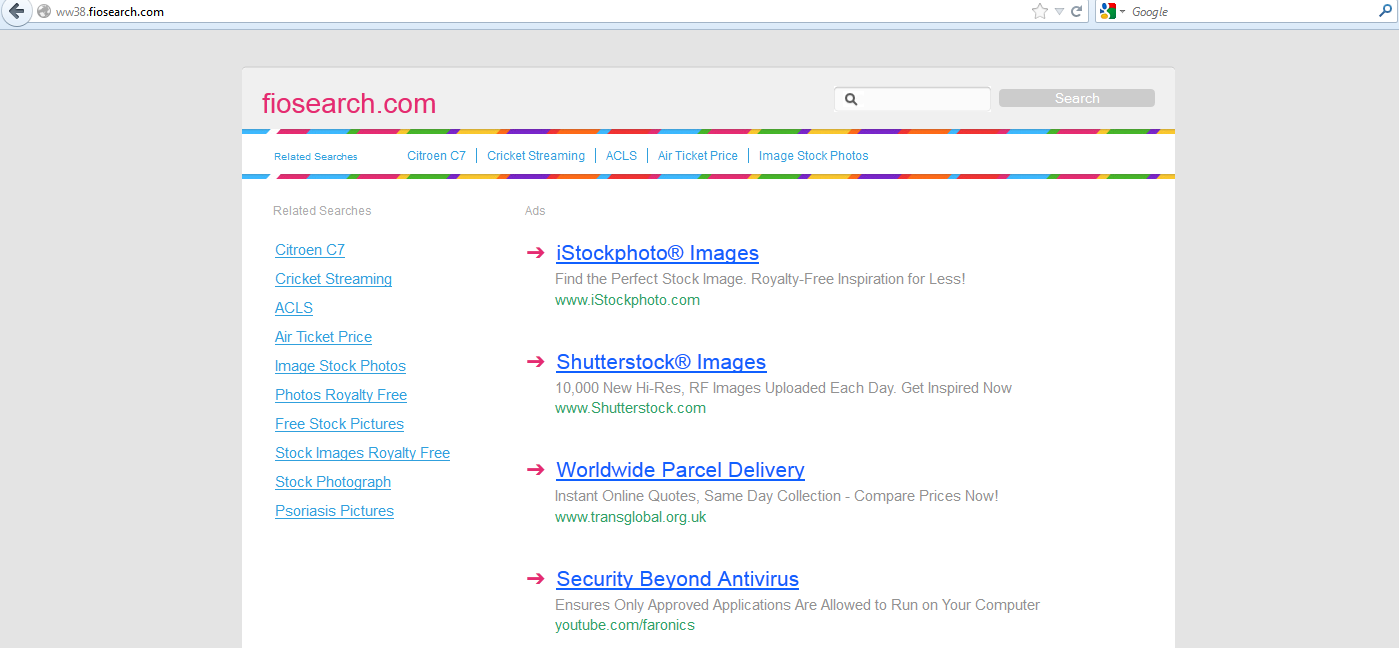
Task: Follow the Citroen C7 sidebar link
Action: click(x=310, y=250)
